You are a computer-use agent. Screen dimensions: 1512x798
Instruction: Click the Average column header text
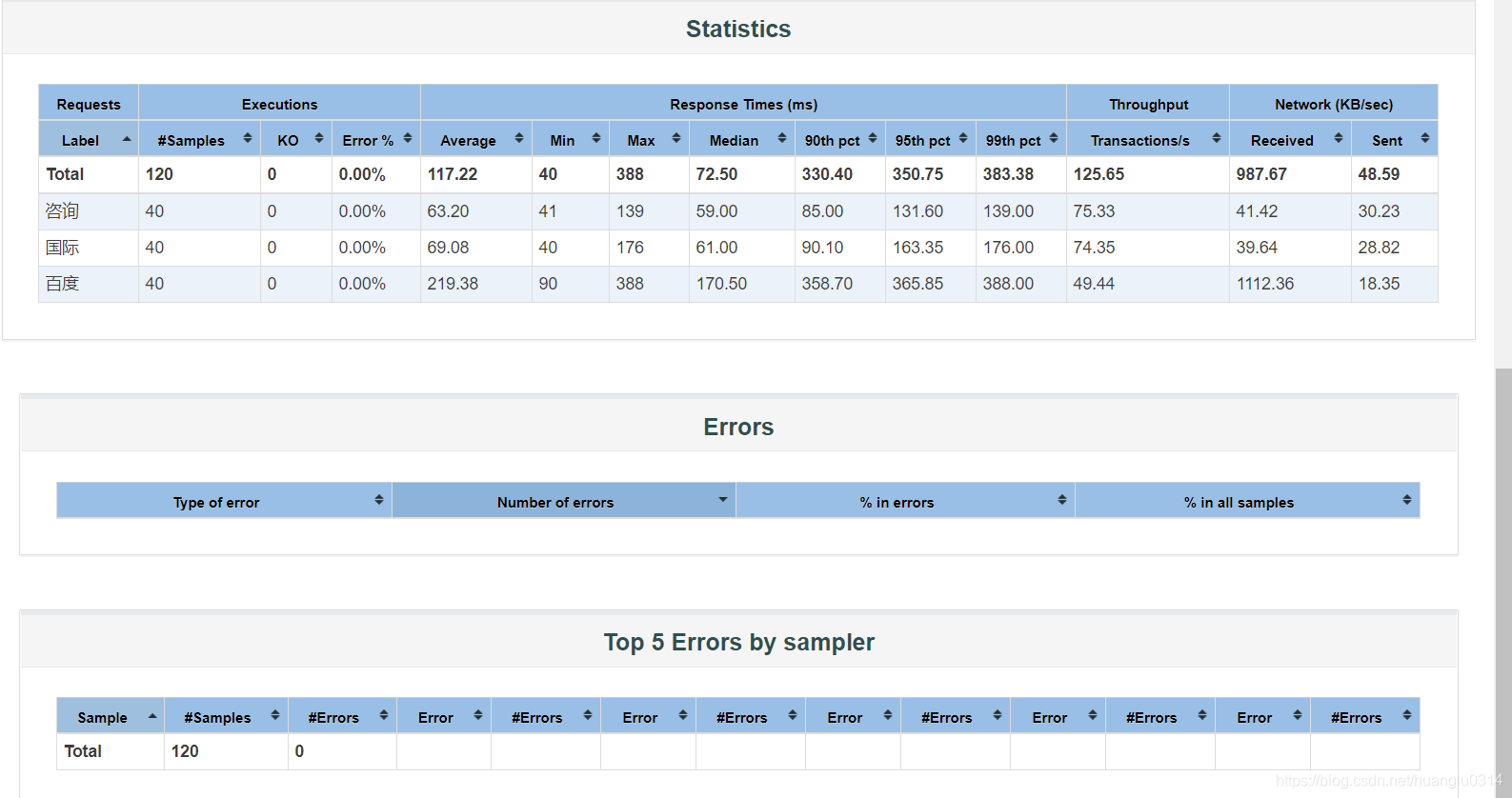point(468,141)
